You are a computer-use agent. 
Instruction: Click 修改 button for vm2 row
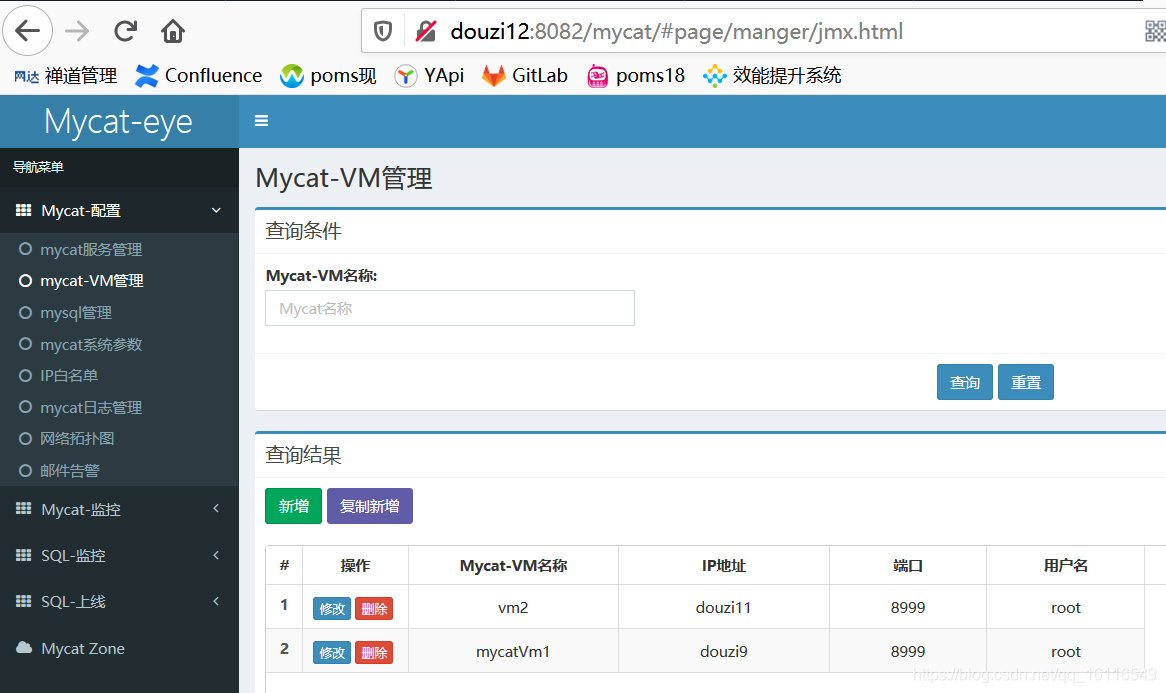point(332,609)
